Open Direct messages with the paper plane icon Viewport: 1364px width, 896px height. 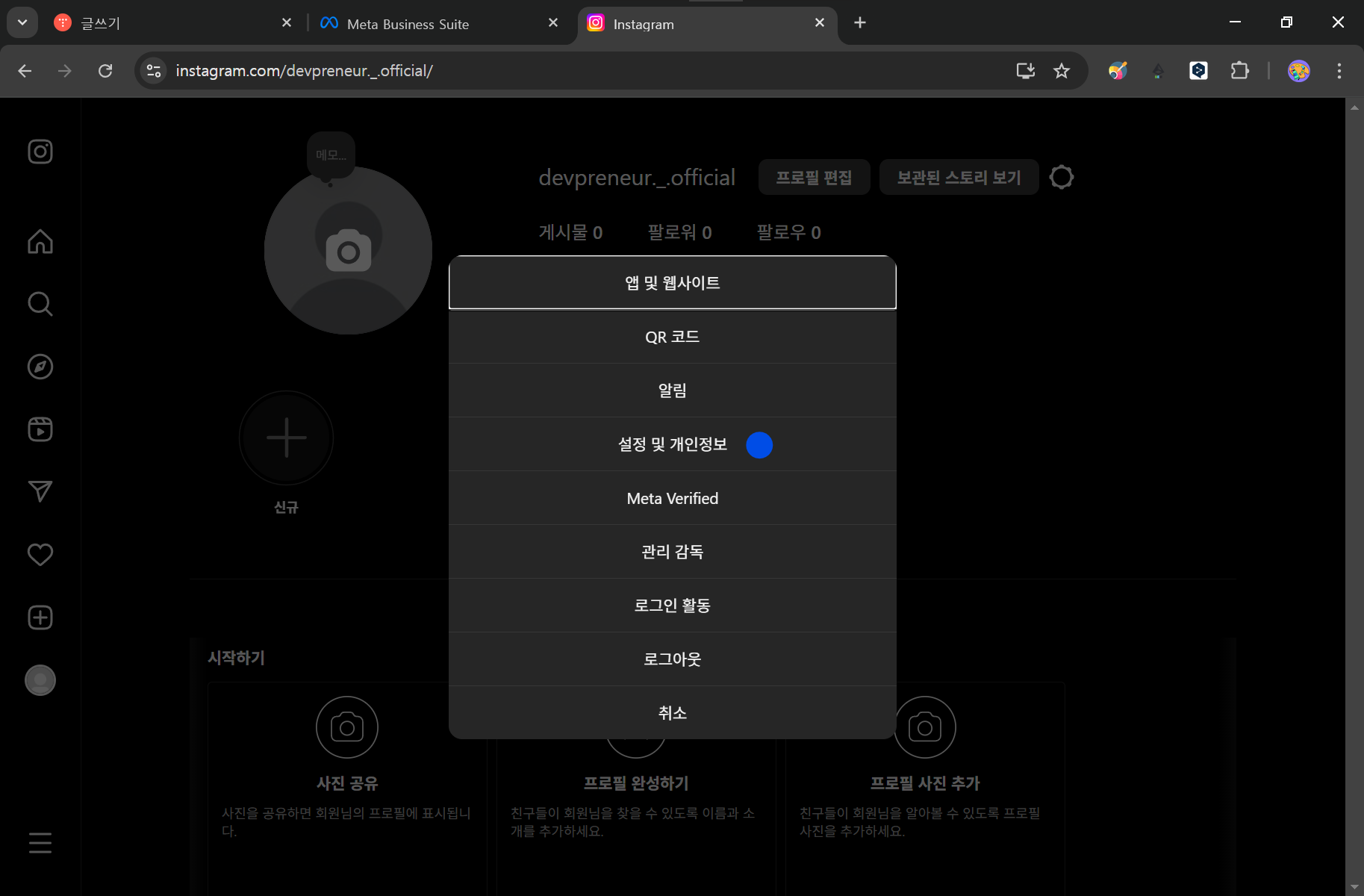40,491
